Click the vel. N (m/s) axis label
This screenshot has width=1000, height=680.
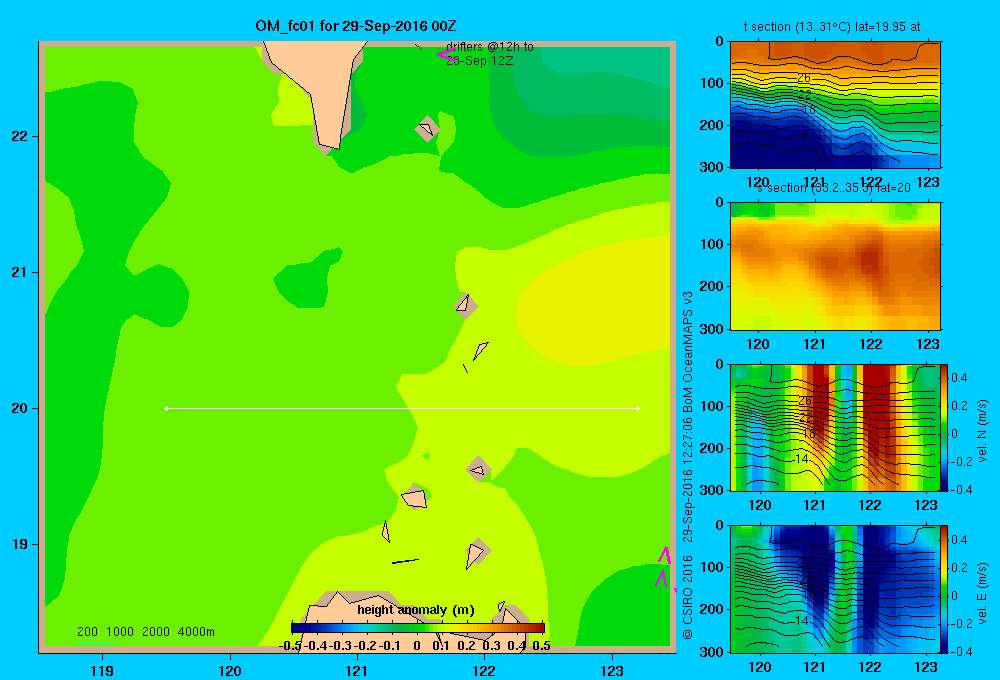click(983, 431)
